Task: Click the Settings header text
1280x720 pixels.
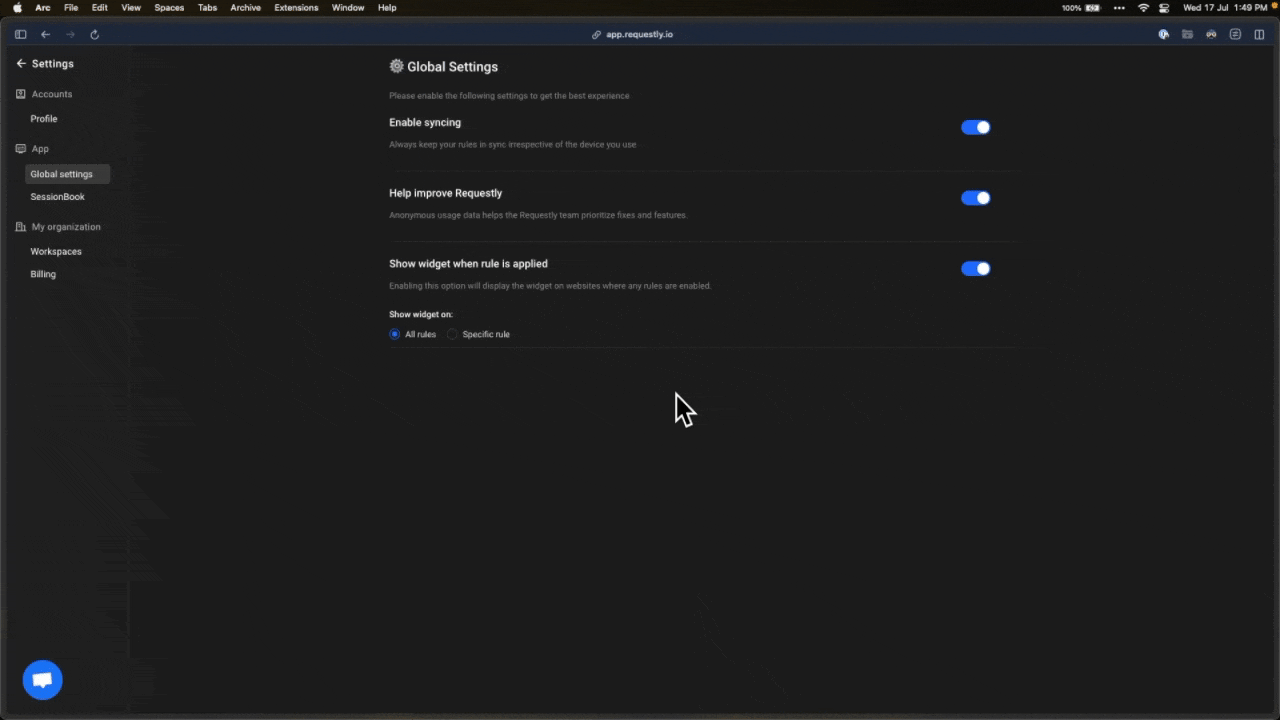Action: (53, 63)
